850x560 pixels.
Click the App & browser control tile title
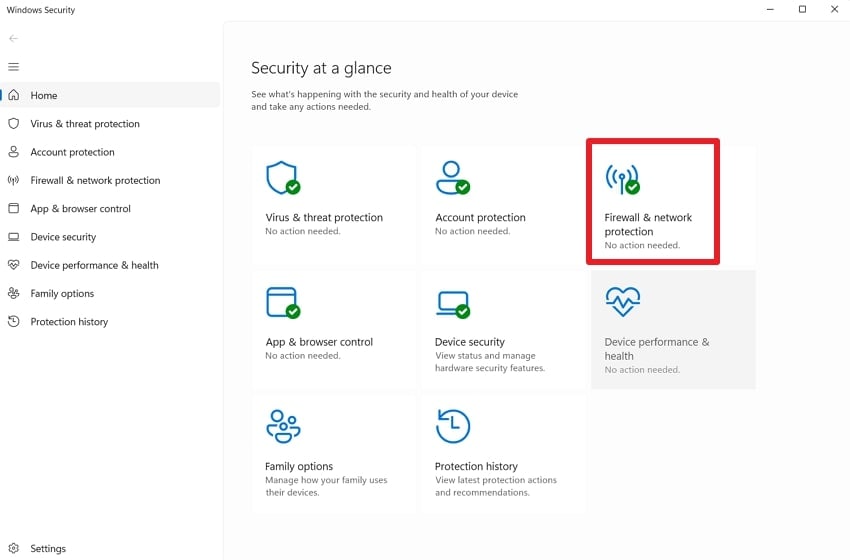tap(319, 342)
